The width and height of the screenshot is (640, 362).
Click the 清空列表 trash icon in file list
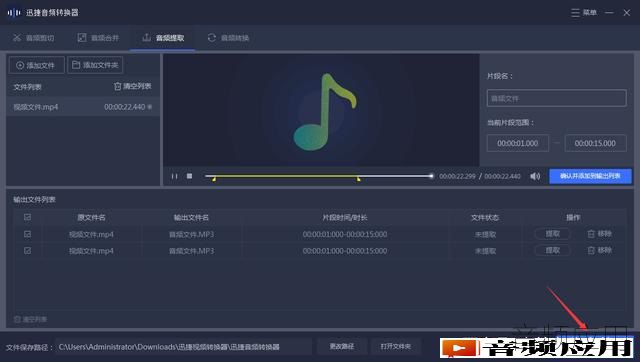pyautogui.click(x=118, y=87)
